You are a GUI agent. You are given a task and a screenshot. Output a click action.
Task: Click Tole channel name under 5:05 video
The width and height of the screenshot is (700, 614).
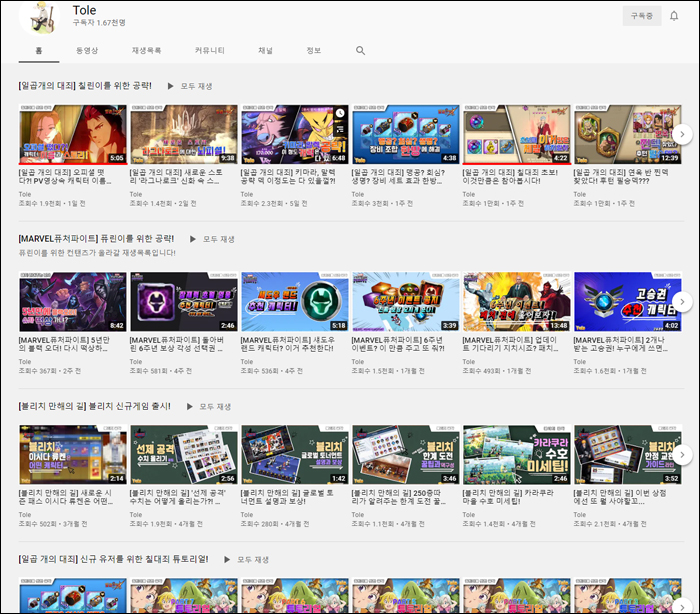(25, 194)
